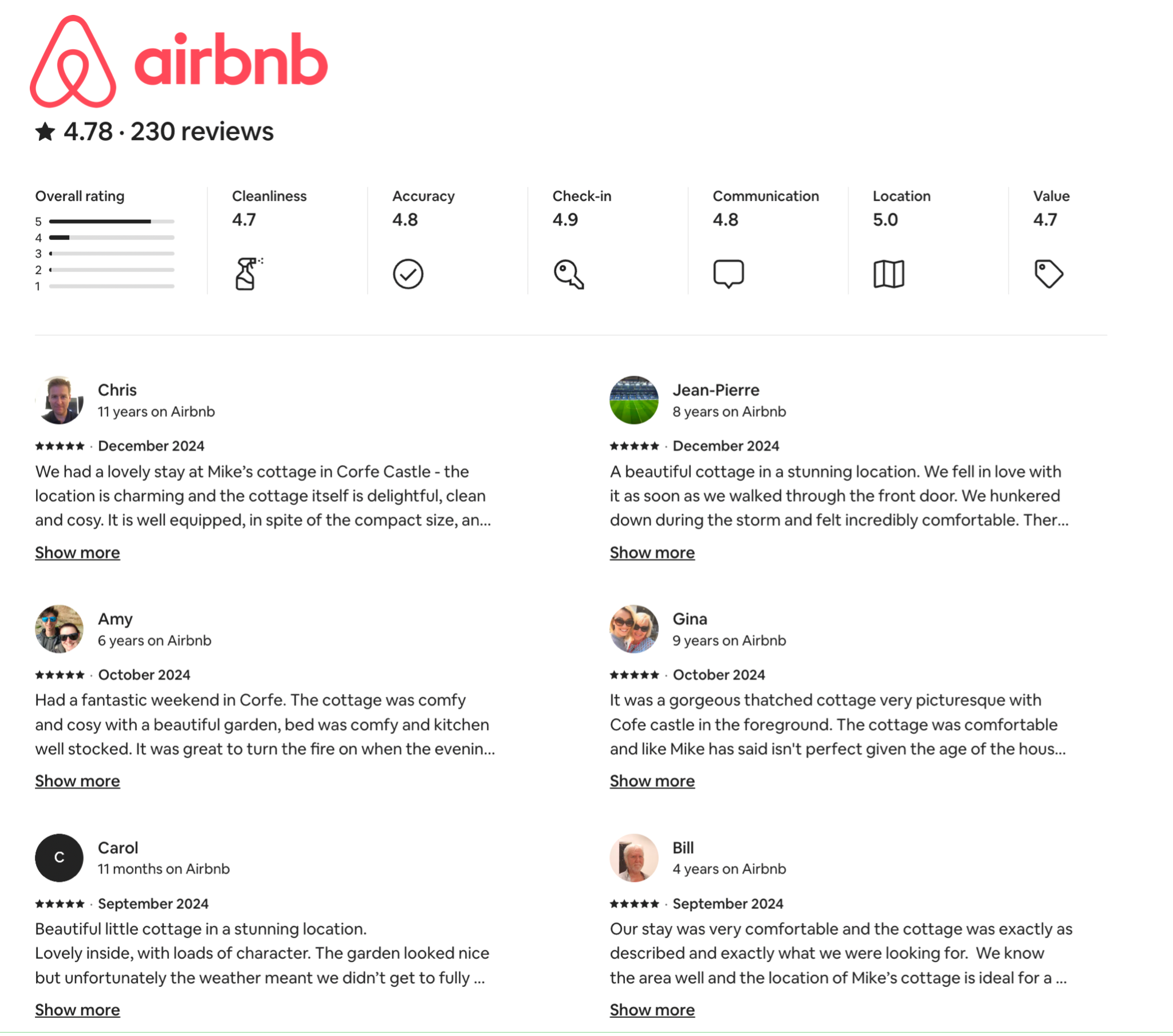The width and height of the screenshot is (1173, 1036).
Task: Click the Accuracy checkmark circle icon
Action: (x=408, y=274)
